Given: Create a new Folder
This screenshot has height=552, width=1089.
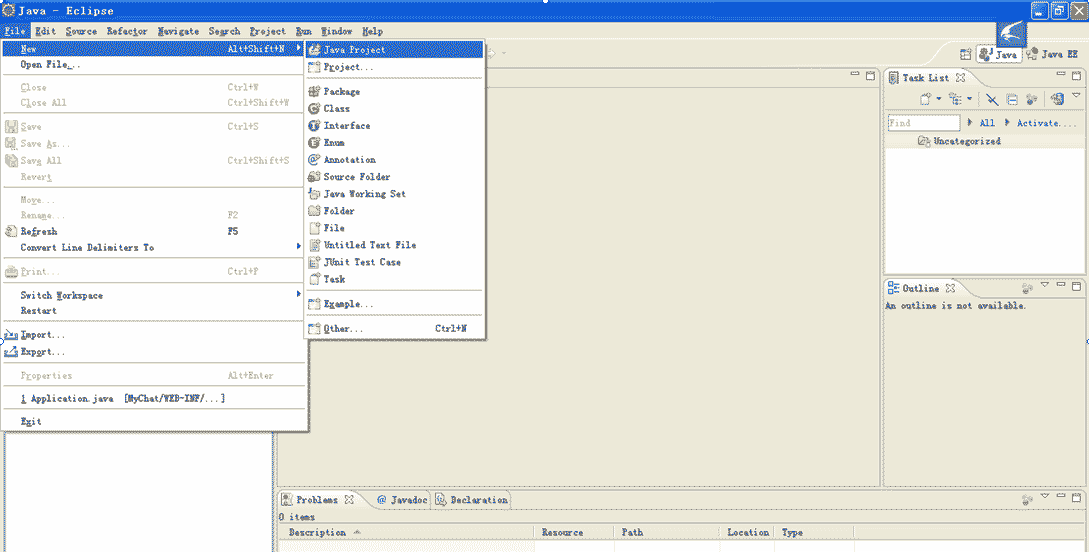Looking at the screenshot, I should tap(394, 211).
